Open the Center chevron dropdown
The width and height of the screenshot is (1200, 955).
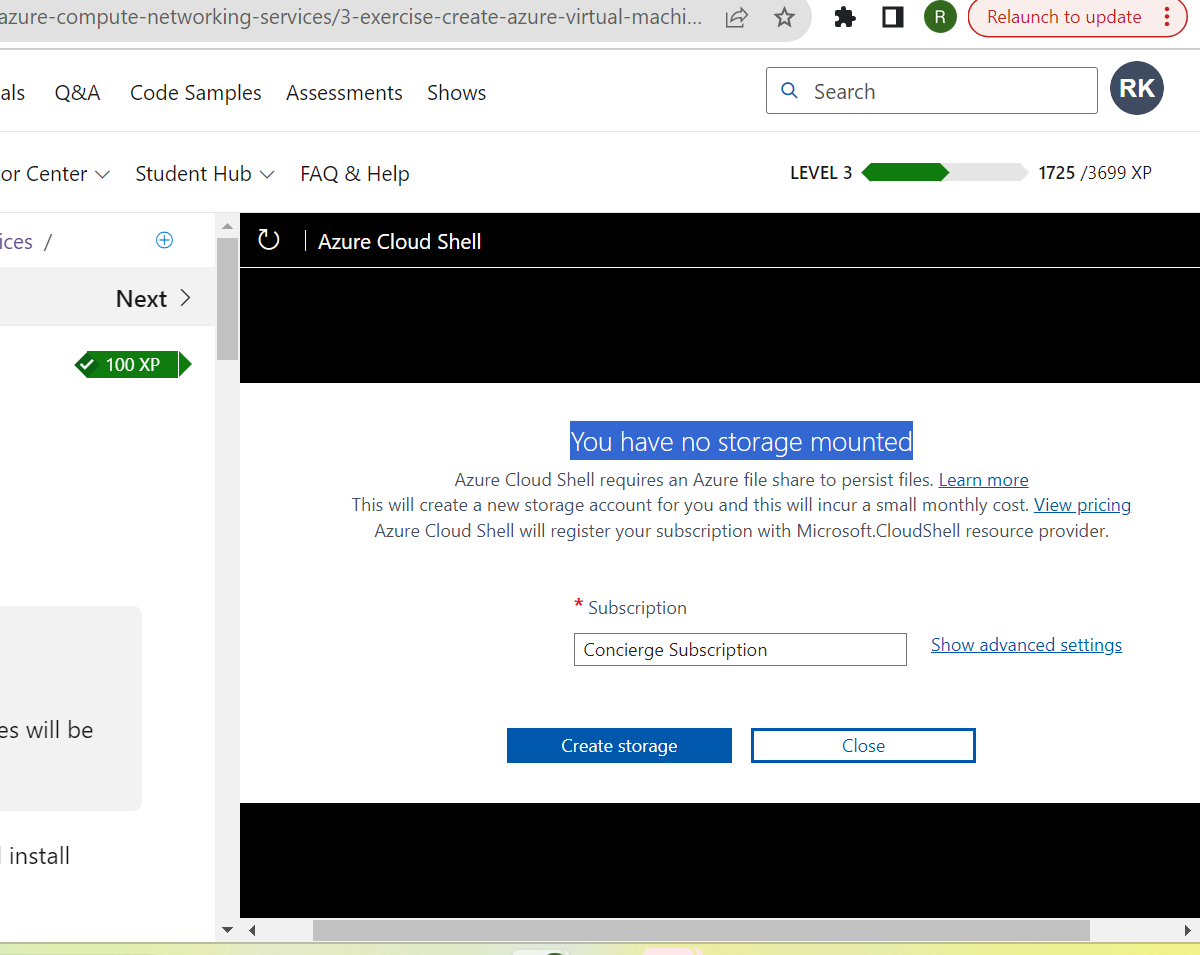pyautogui.click(x=56, y=173)
